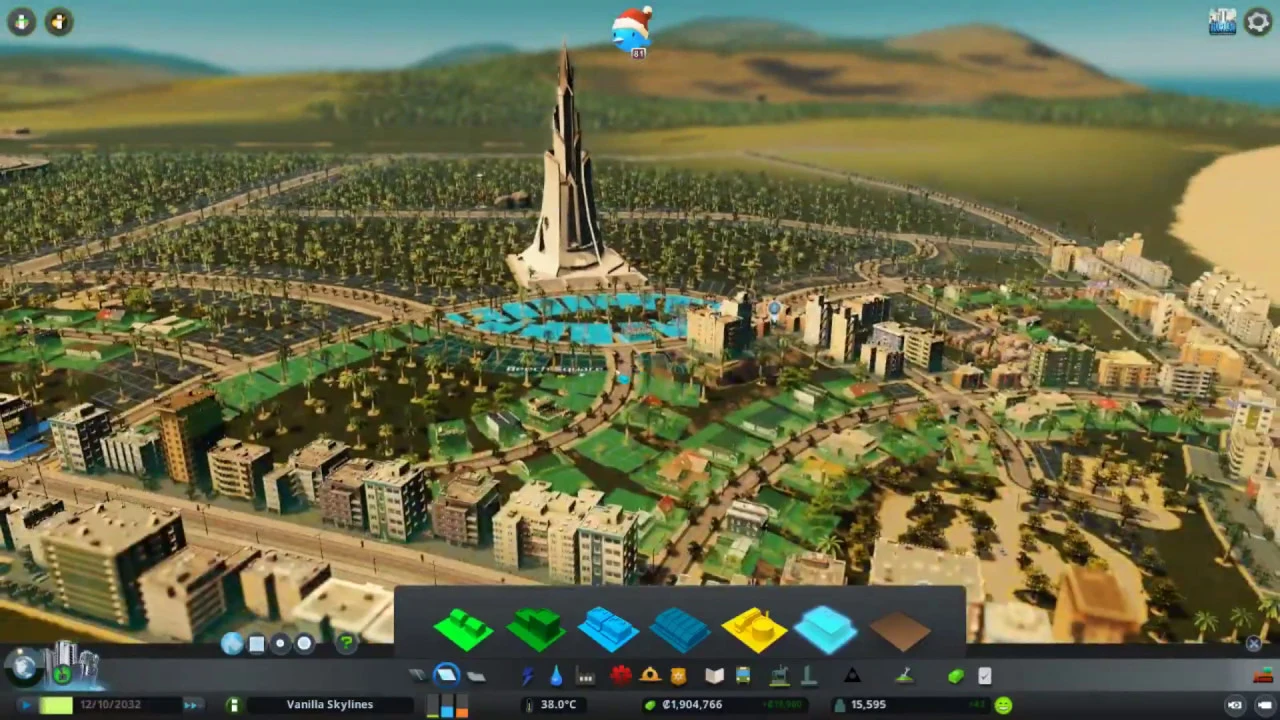Screen dimensions: 1280x720
Task: Open the Police department menu
Action: click(679, 677)
